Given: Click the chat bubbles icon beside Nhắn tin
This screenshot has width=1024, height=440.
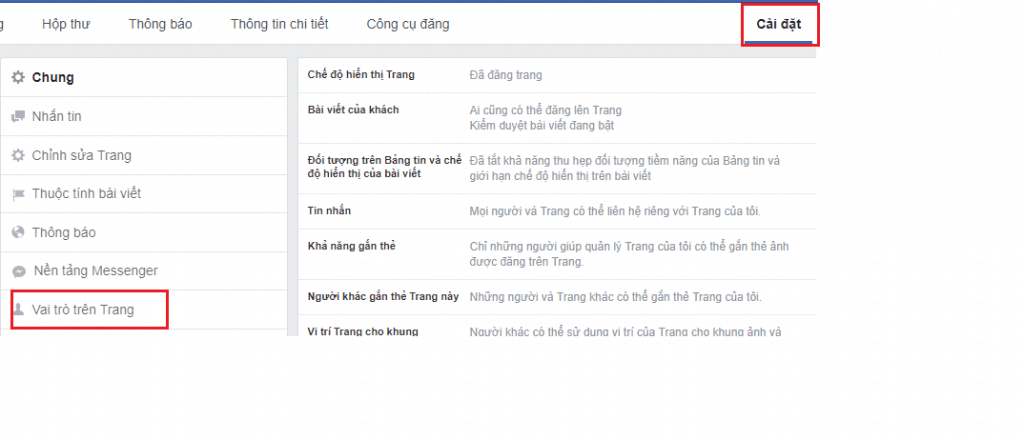Looking at the screenshot, I should [18, 117].
